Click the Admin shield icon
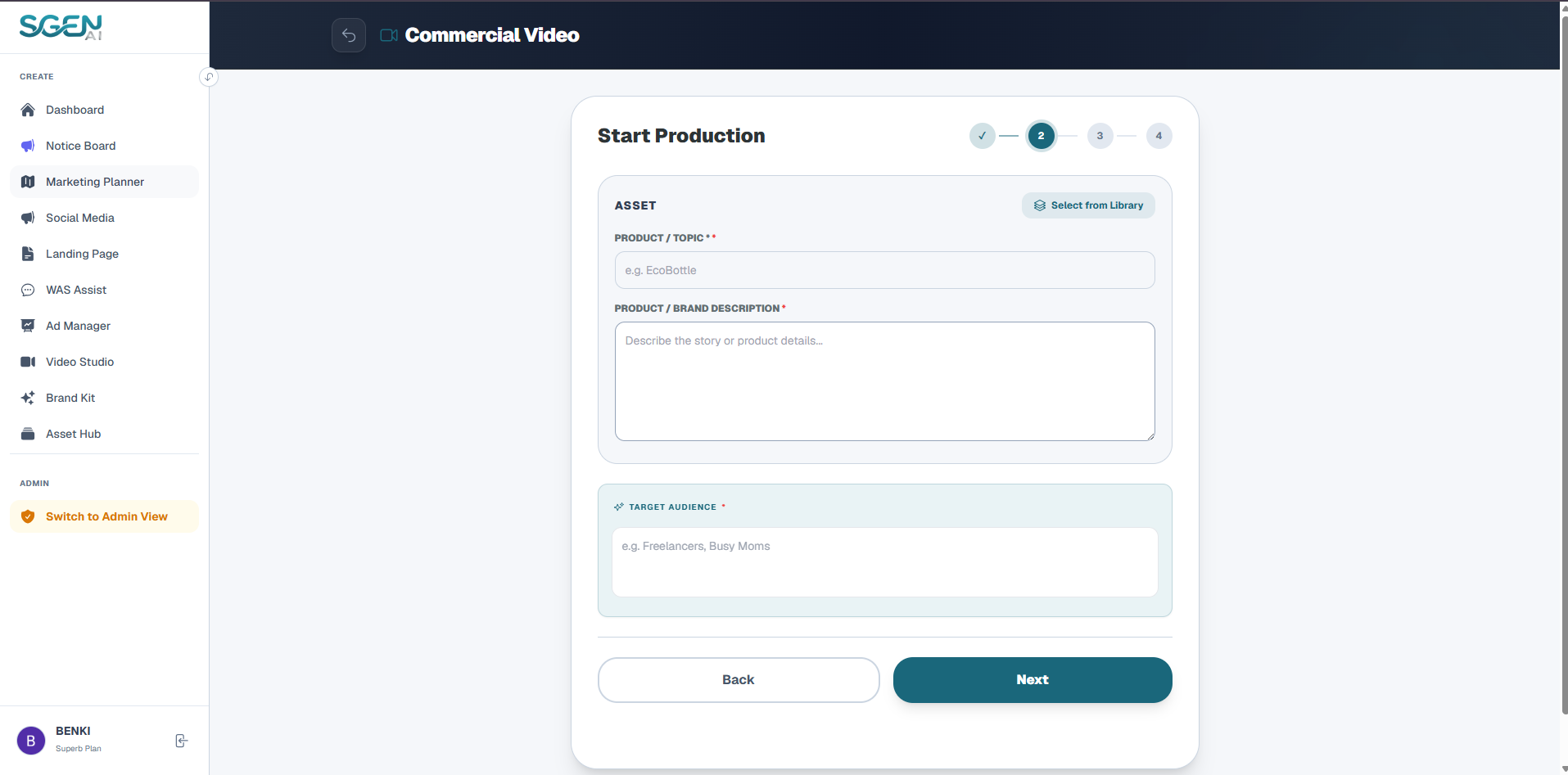This screenshot has height=775, width=1568. click(x=28, y=516)
